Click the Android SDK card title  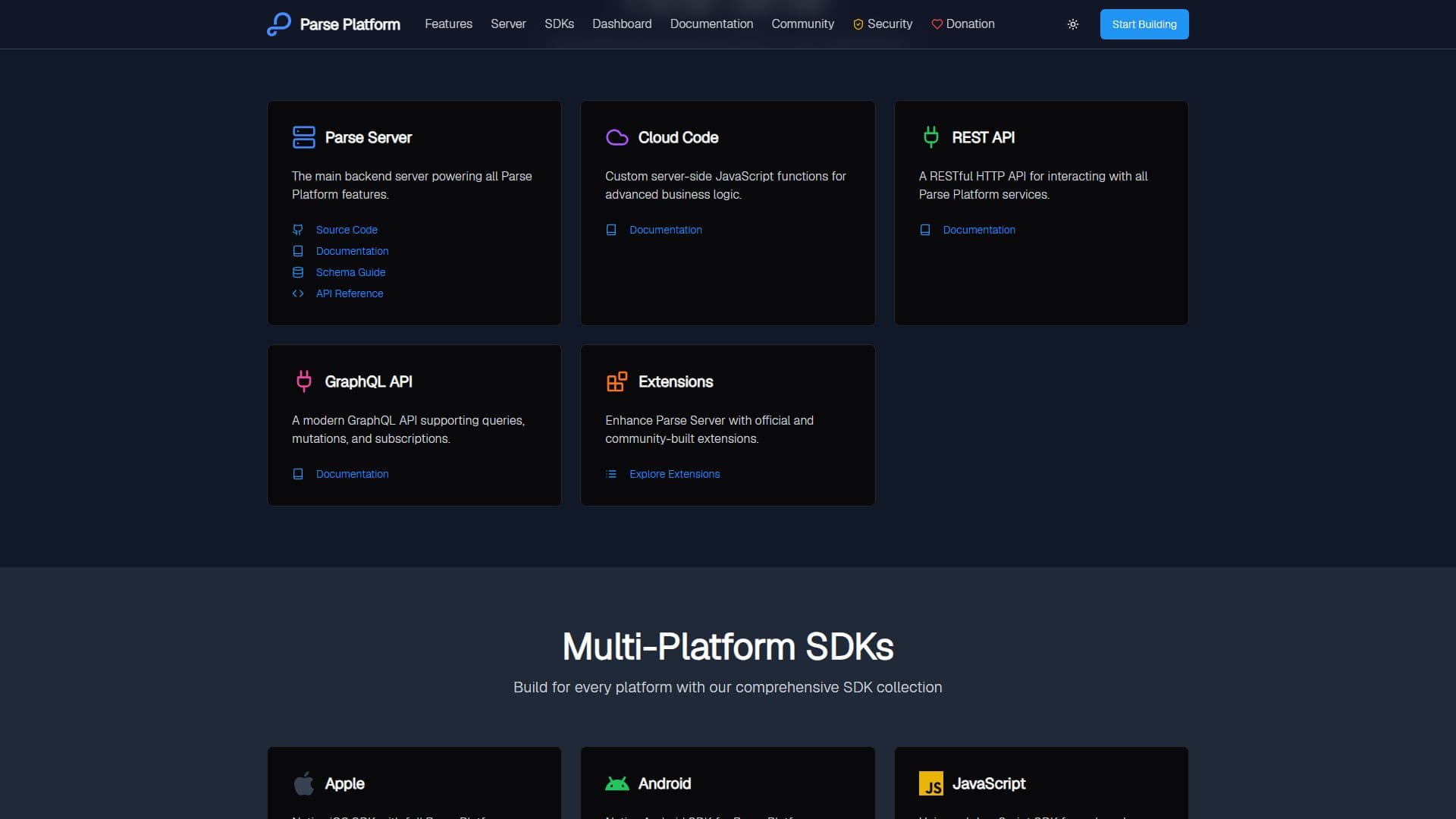coord(664,783)
